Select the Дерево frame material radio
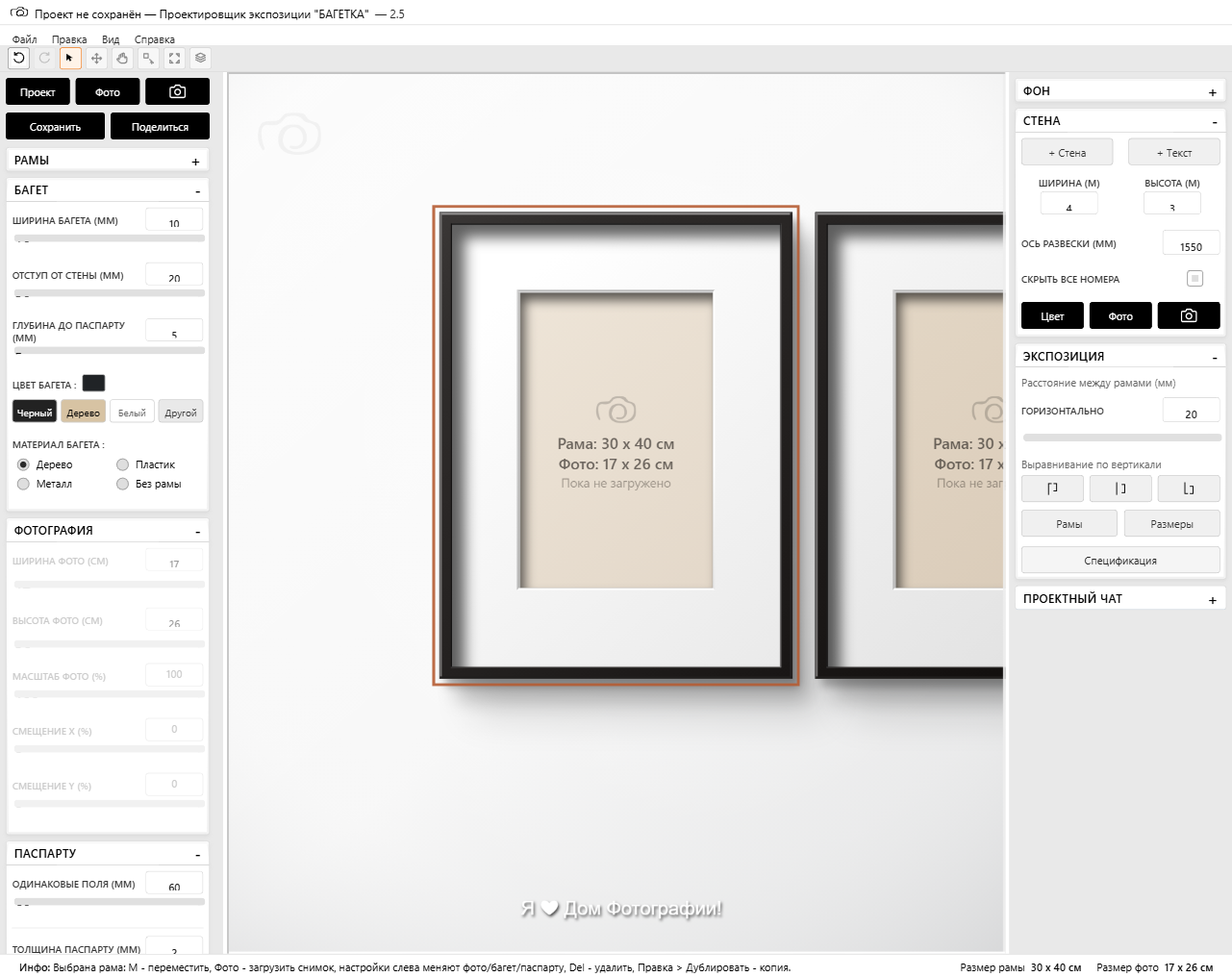This screenshot has width=1232, height=977. [x=23, y=464]
